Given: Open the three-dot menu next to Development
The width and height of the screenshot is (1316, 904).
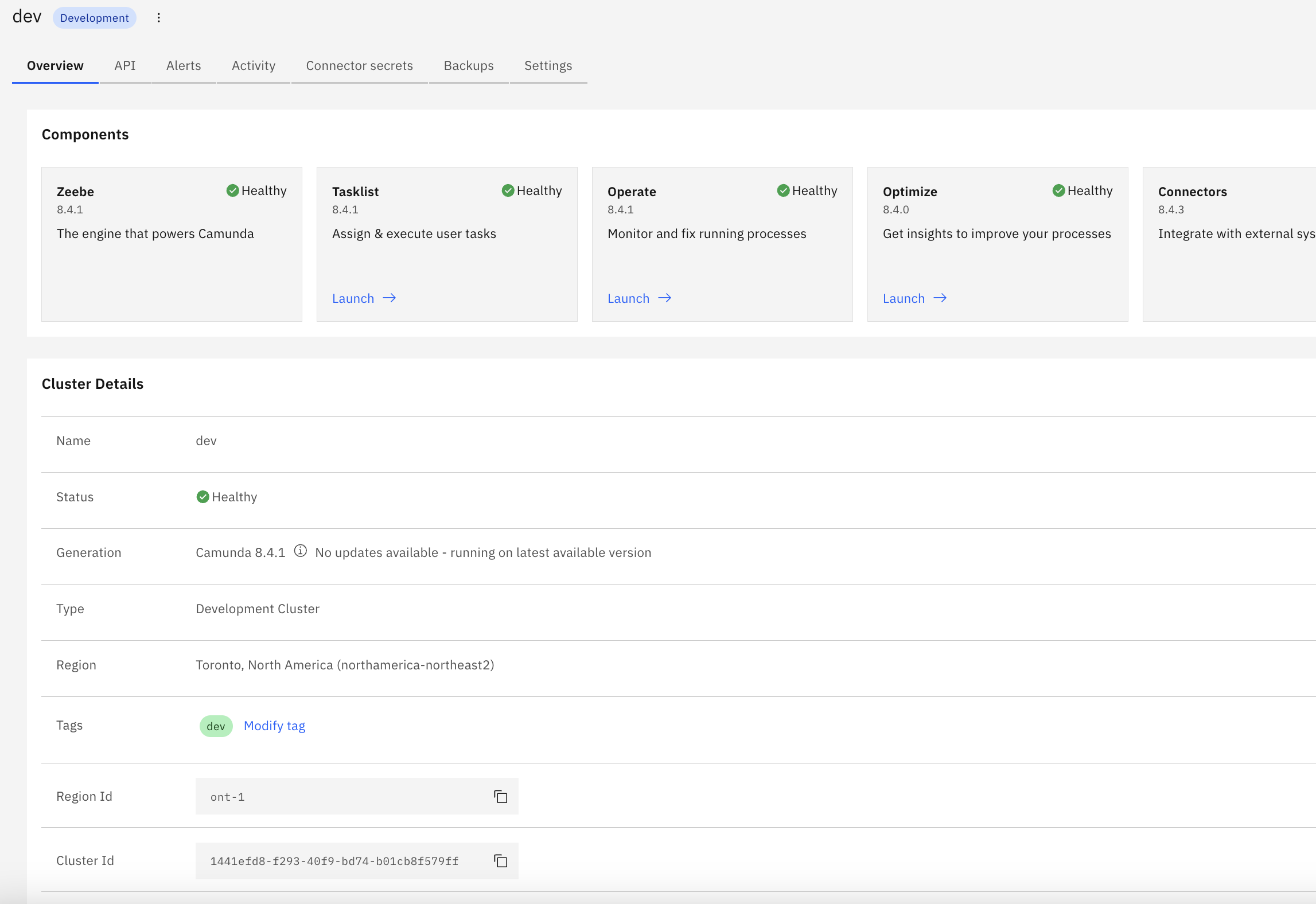Looking at the screenshot, I should 159,18.
